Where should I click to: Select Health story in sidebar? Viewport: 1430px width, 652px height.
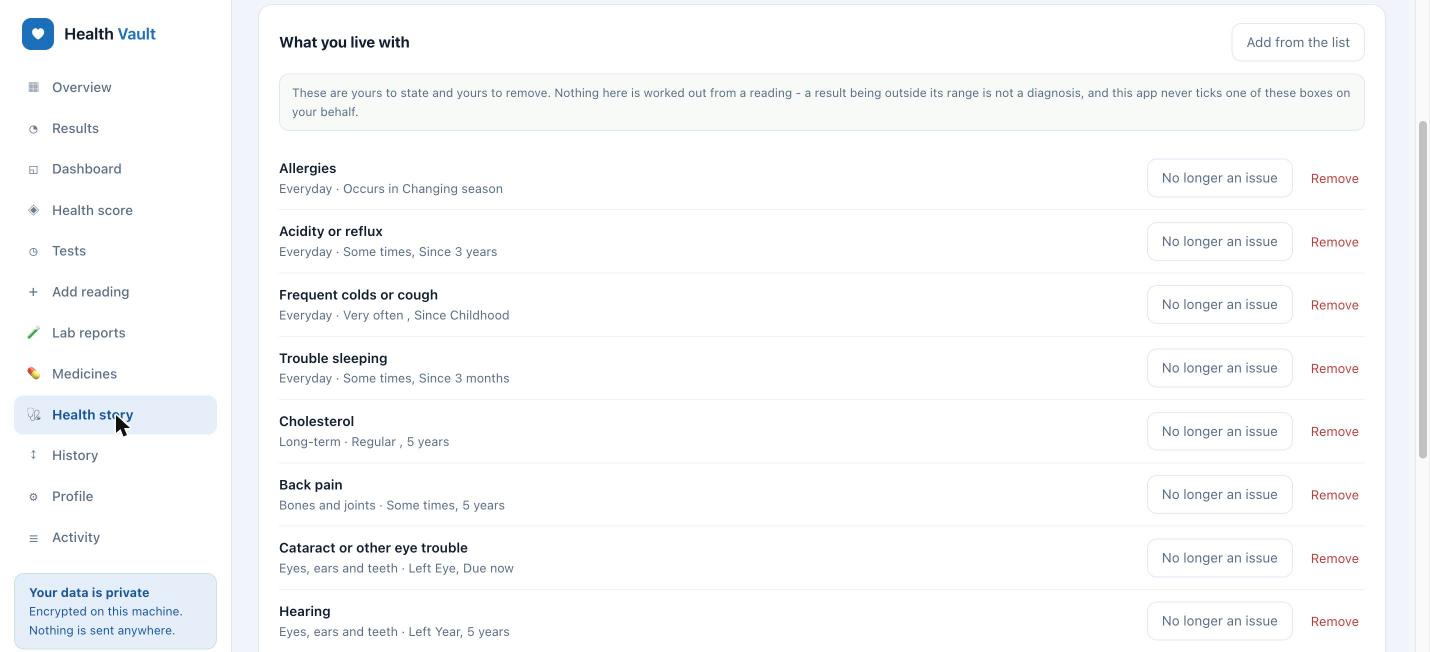115,415
